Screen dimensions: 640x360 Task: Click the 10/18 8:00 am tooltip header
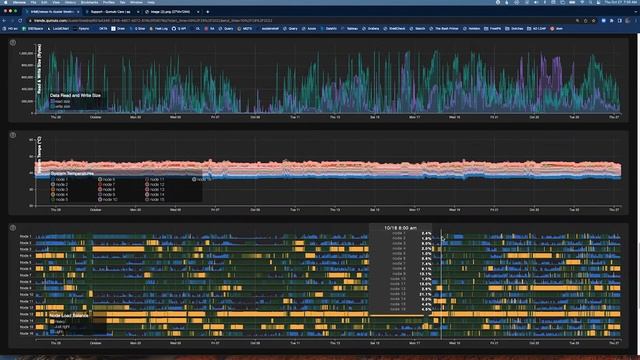pos(400,228)
